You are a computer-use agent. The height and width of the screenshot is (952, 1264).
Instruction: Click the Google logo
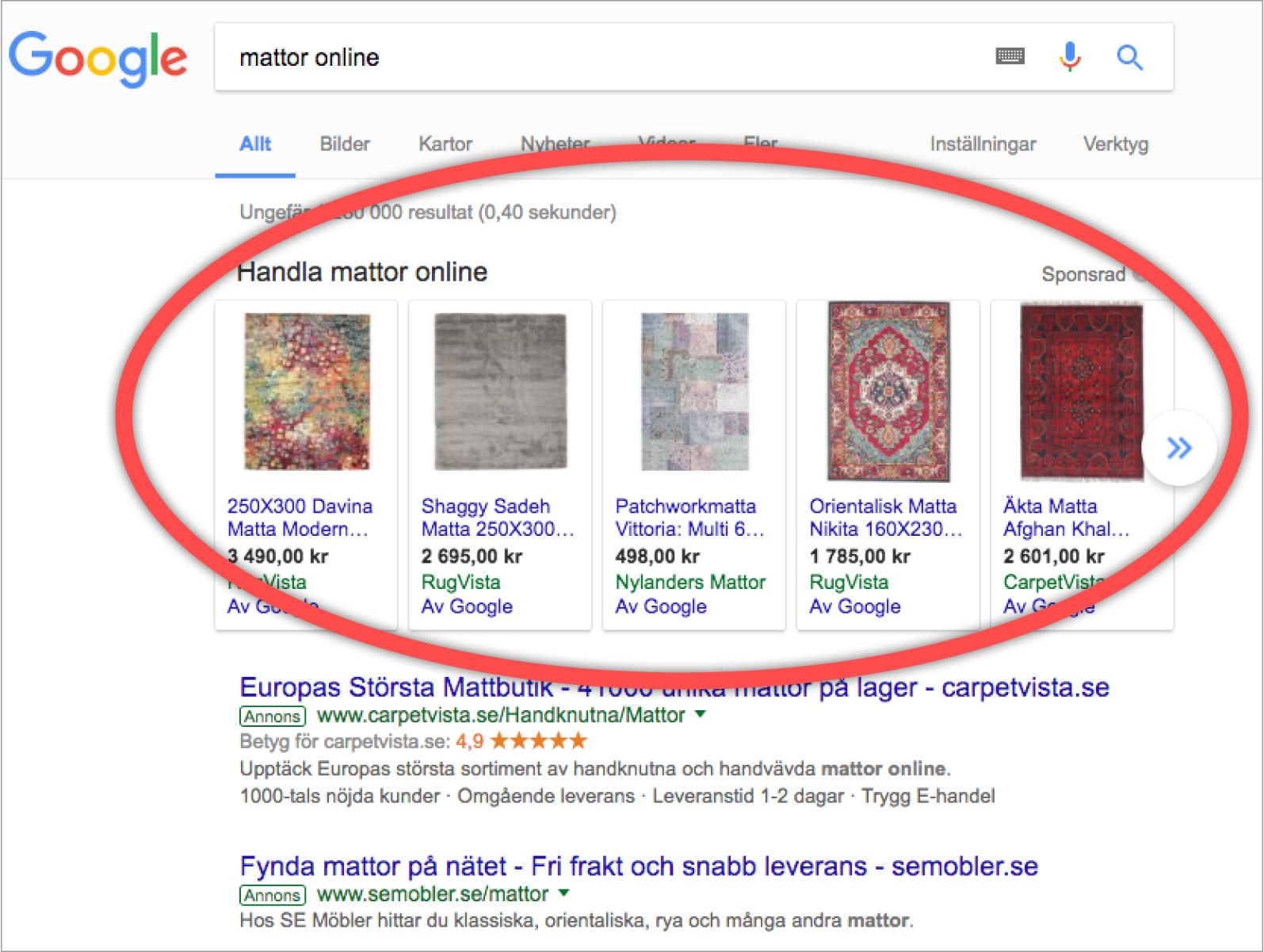coord(98,59)
